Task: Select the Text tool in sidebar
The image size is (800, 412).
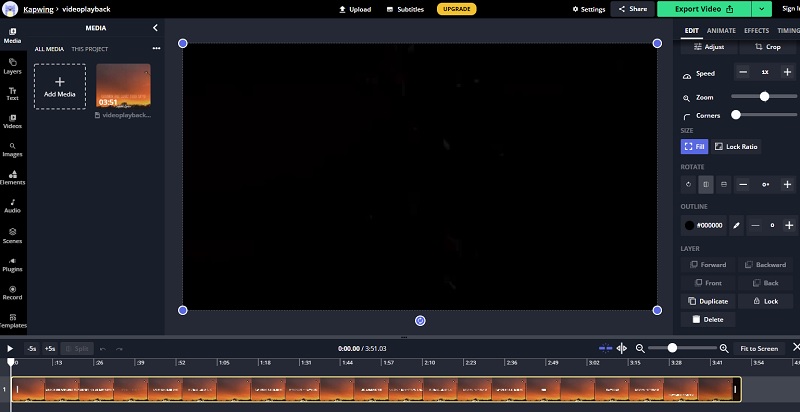Action: 13,93
